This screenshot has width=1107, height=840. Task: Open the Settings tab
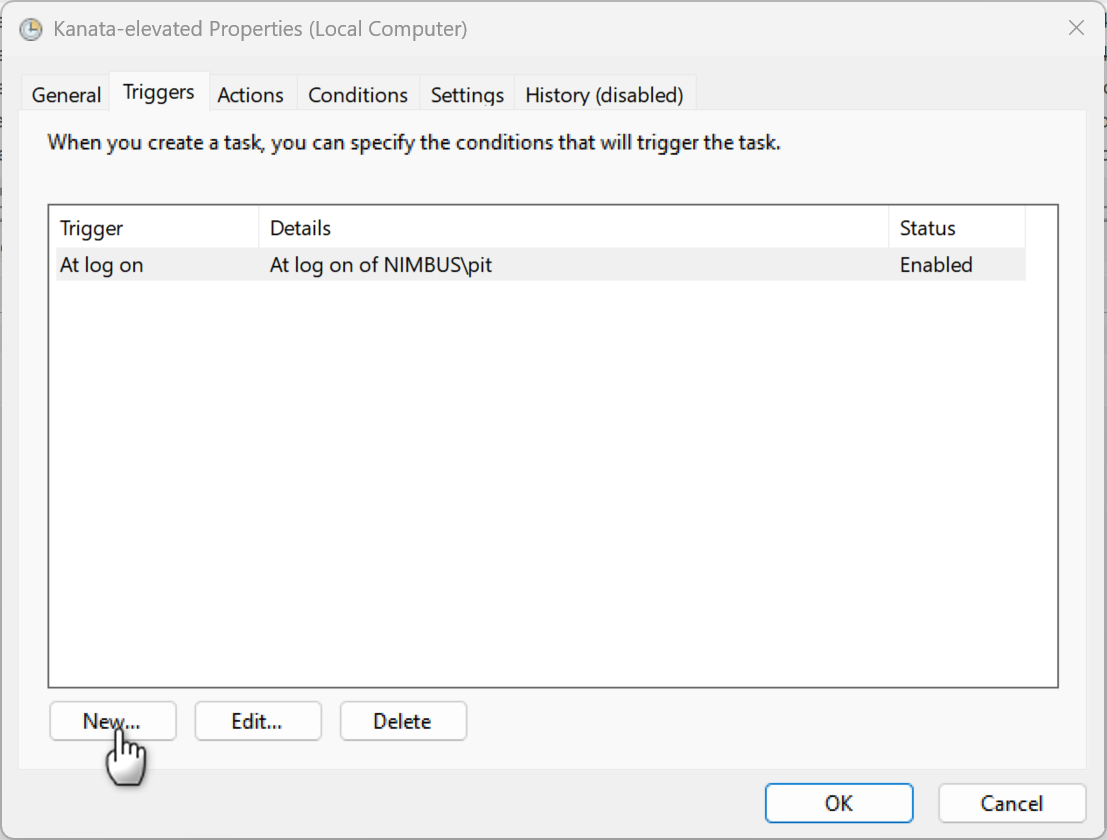pyautogui.click(x=466, y=94)
